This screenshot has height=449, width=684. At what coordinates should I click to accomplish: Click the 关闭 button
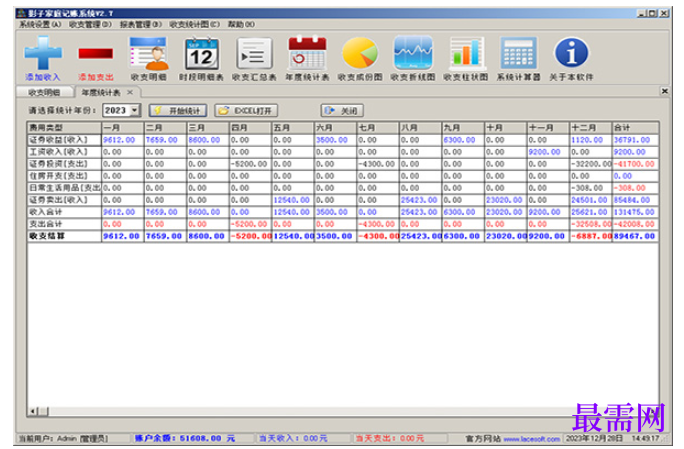pyautogui.click(x=342, y=110)
